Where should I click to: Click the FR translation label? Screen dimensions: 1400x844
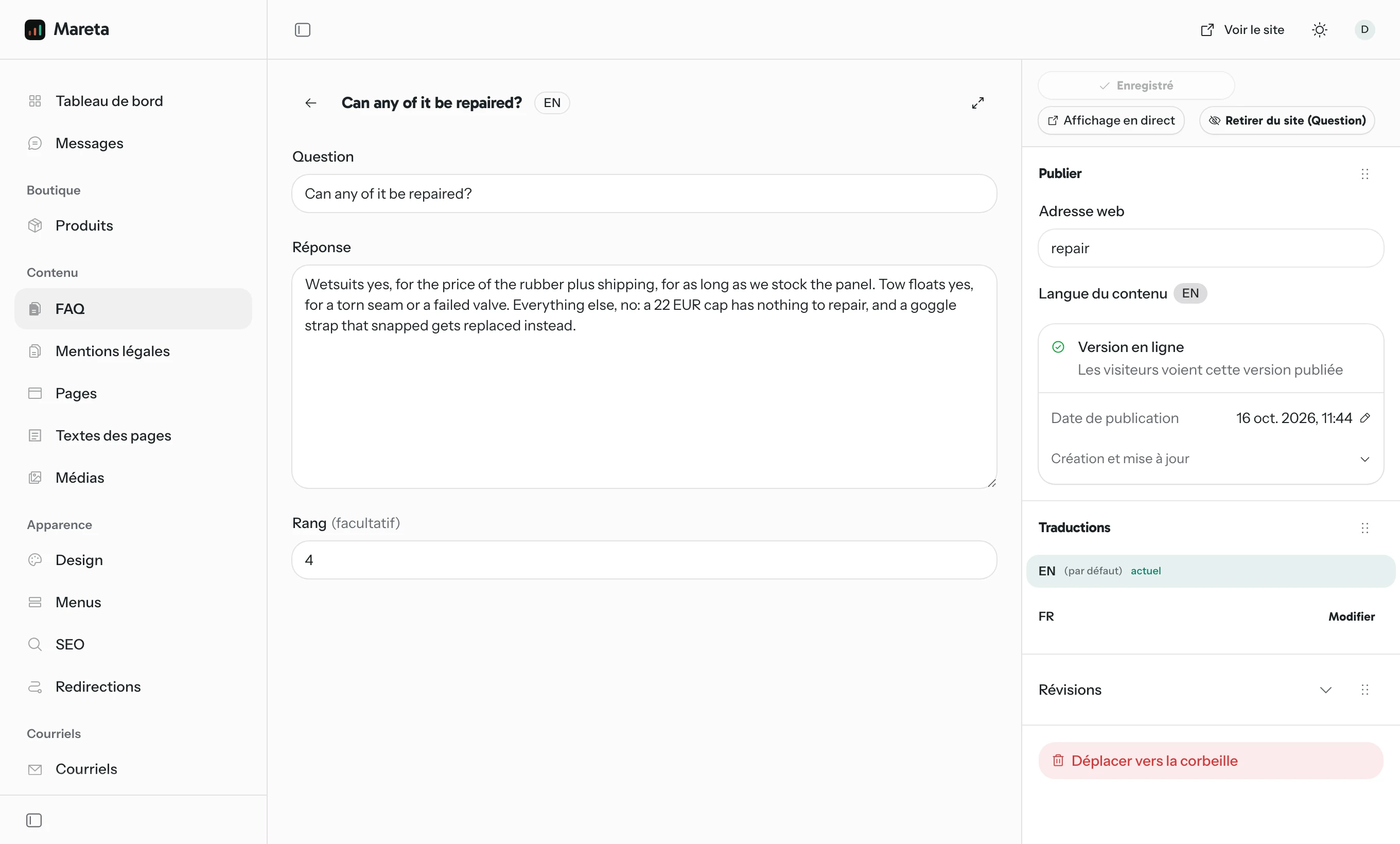[1046, 616]
